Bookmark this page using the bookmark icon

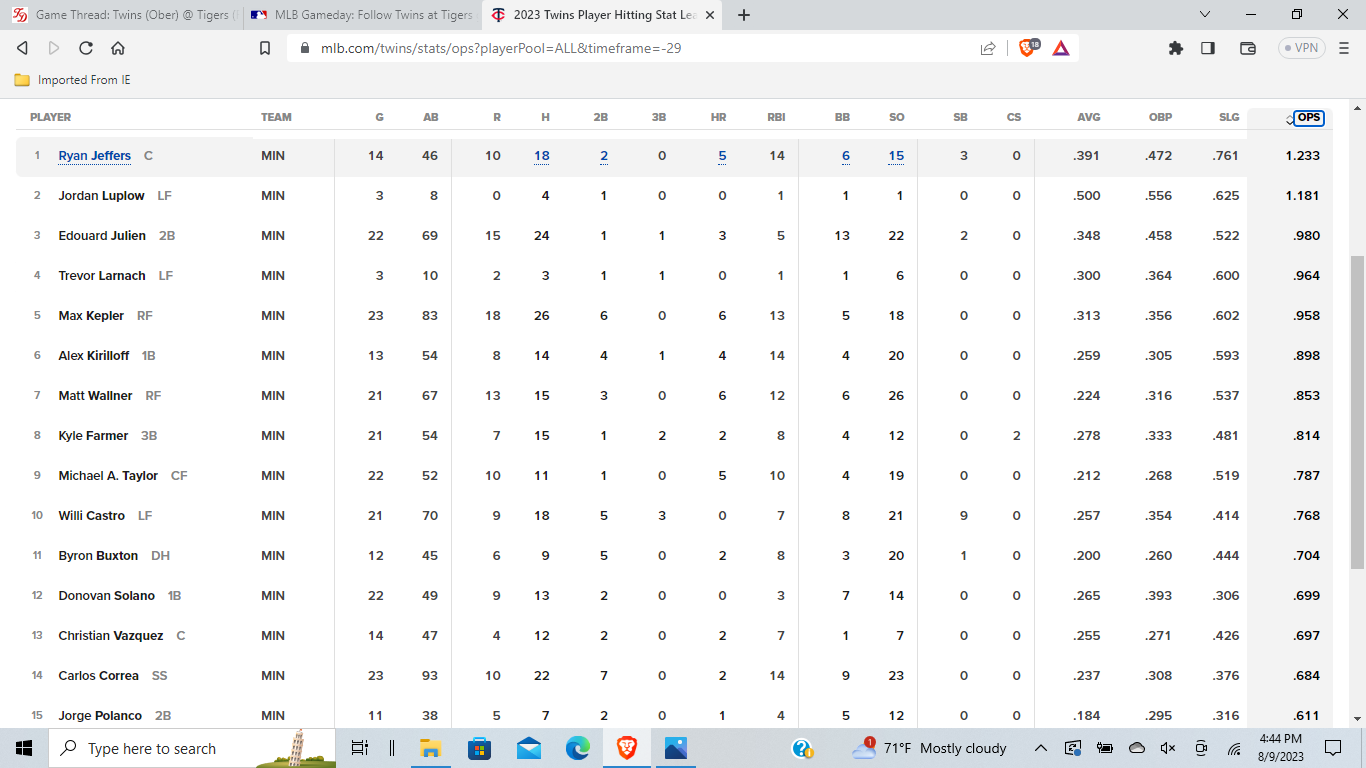[265, 48]
